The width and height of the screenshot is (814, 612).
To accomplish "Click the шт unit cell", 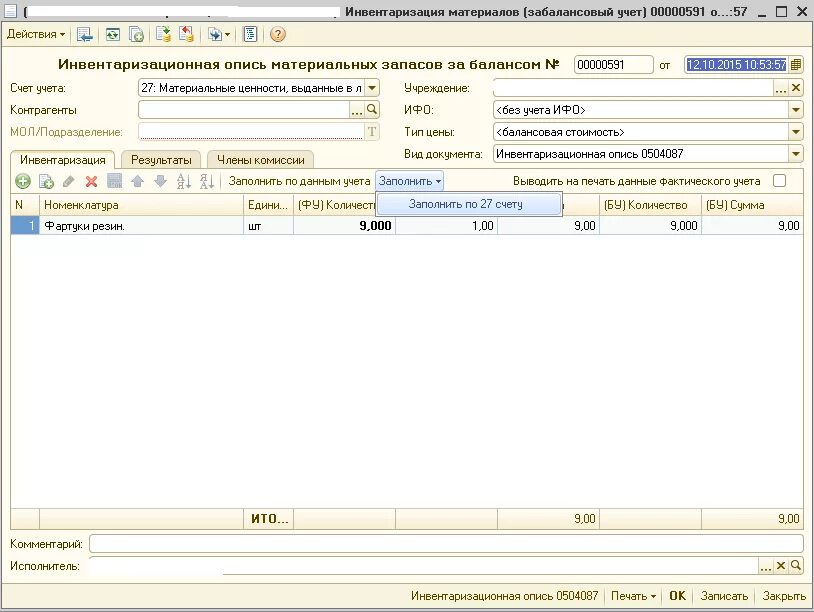I will (x=268, y=226).
